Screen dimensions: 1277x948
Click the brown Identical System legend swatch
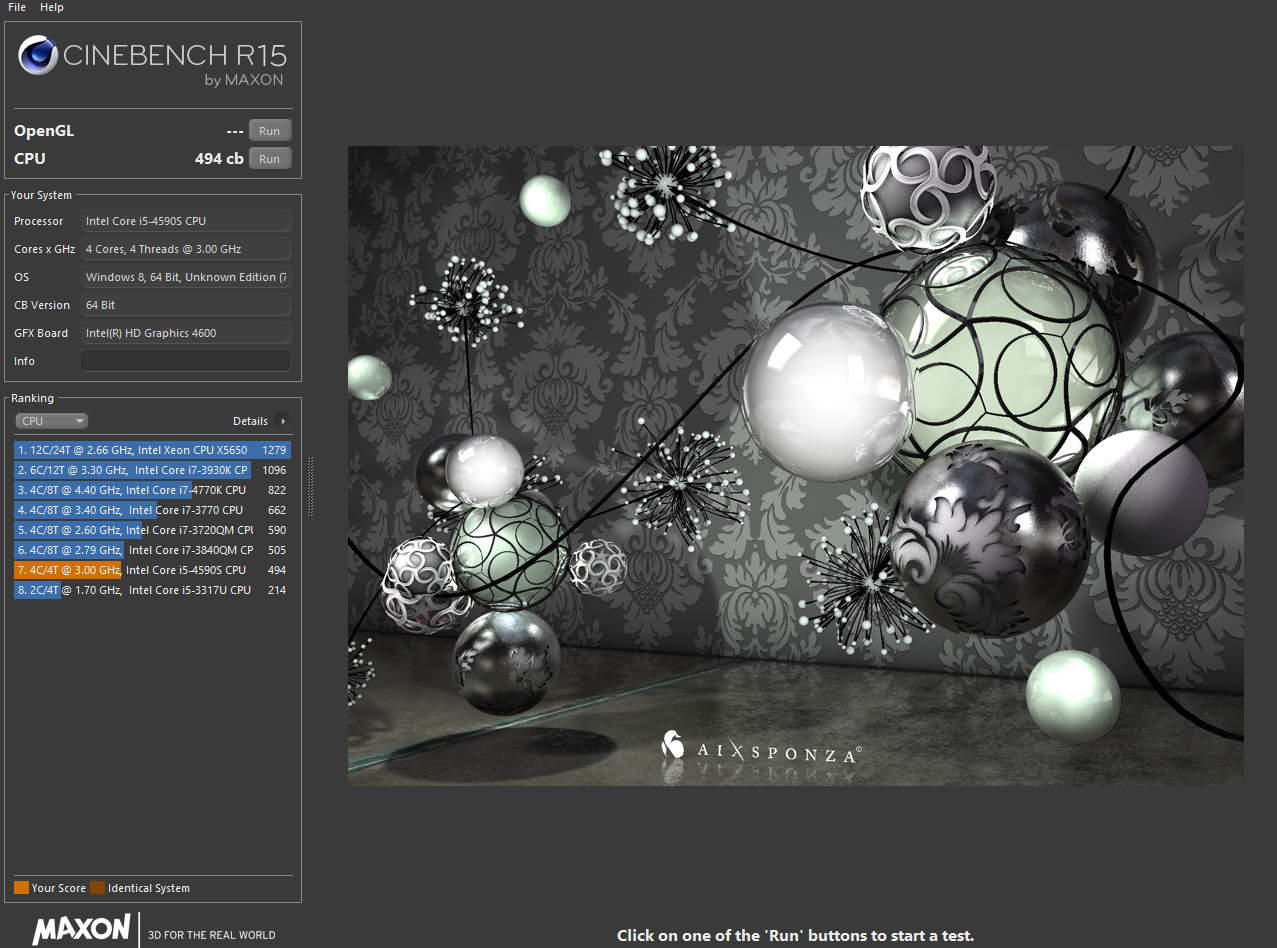pyautogui.click(x=97, y=888)
